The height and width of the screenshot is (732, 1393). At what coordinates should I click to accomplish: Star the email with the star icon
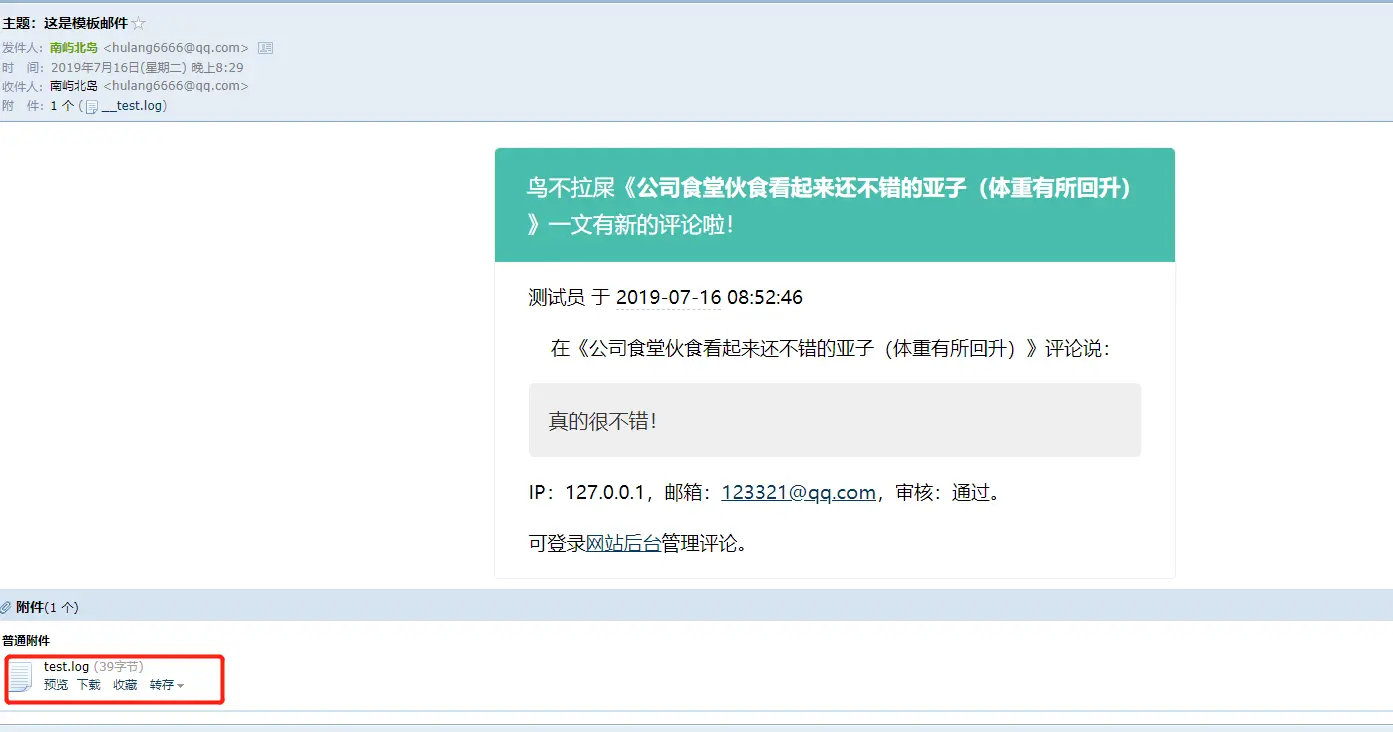click(x=139, y=23)
